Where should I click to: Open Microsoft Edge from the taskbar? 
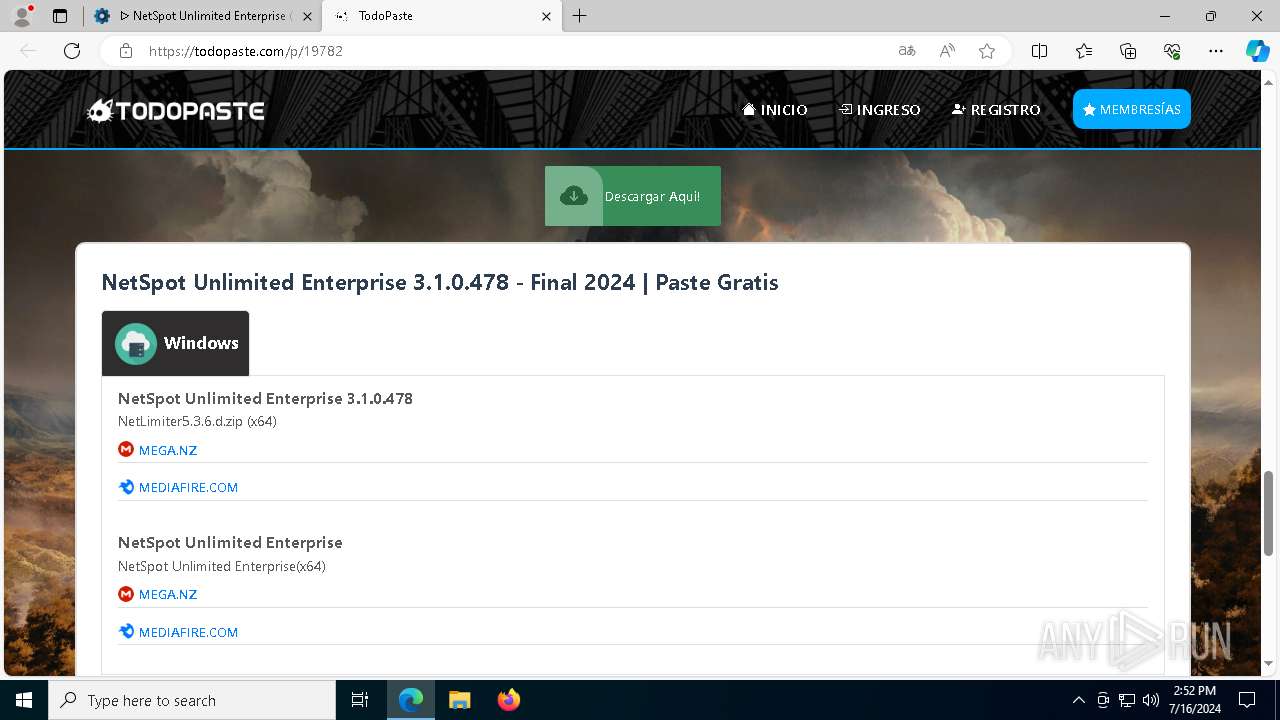(411, 700)
